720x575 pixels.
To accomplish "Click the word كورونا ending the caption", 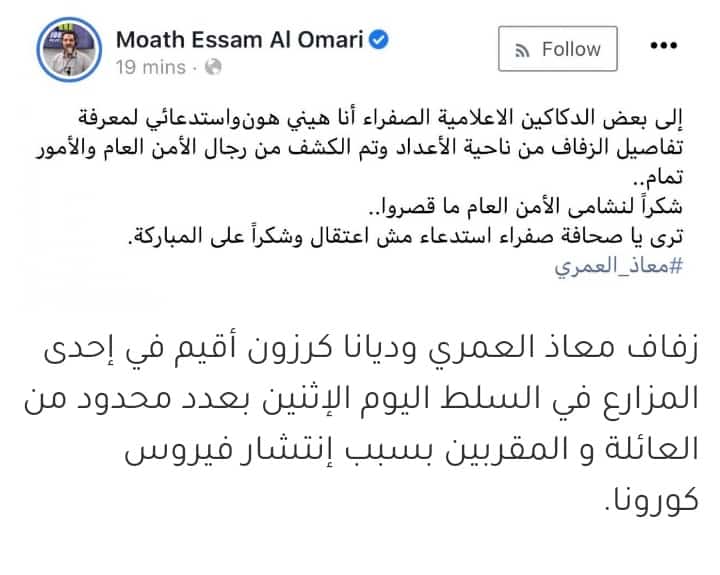I will pos(651,500).
